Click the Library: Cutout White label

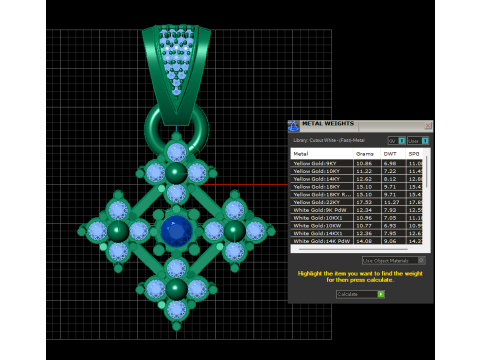329,140
